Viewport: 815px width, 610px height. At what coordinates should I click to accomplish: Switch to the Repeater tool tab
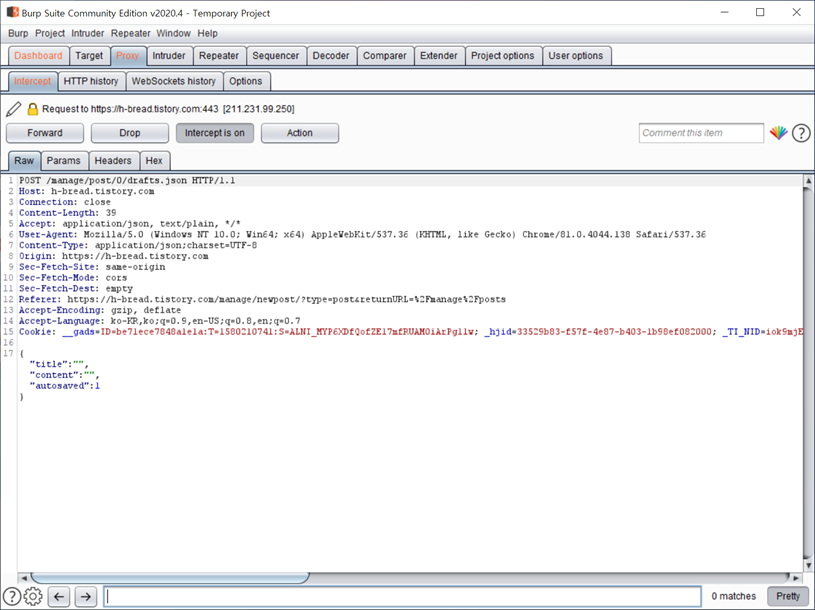(219, 56)
